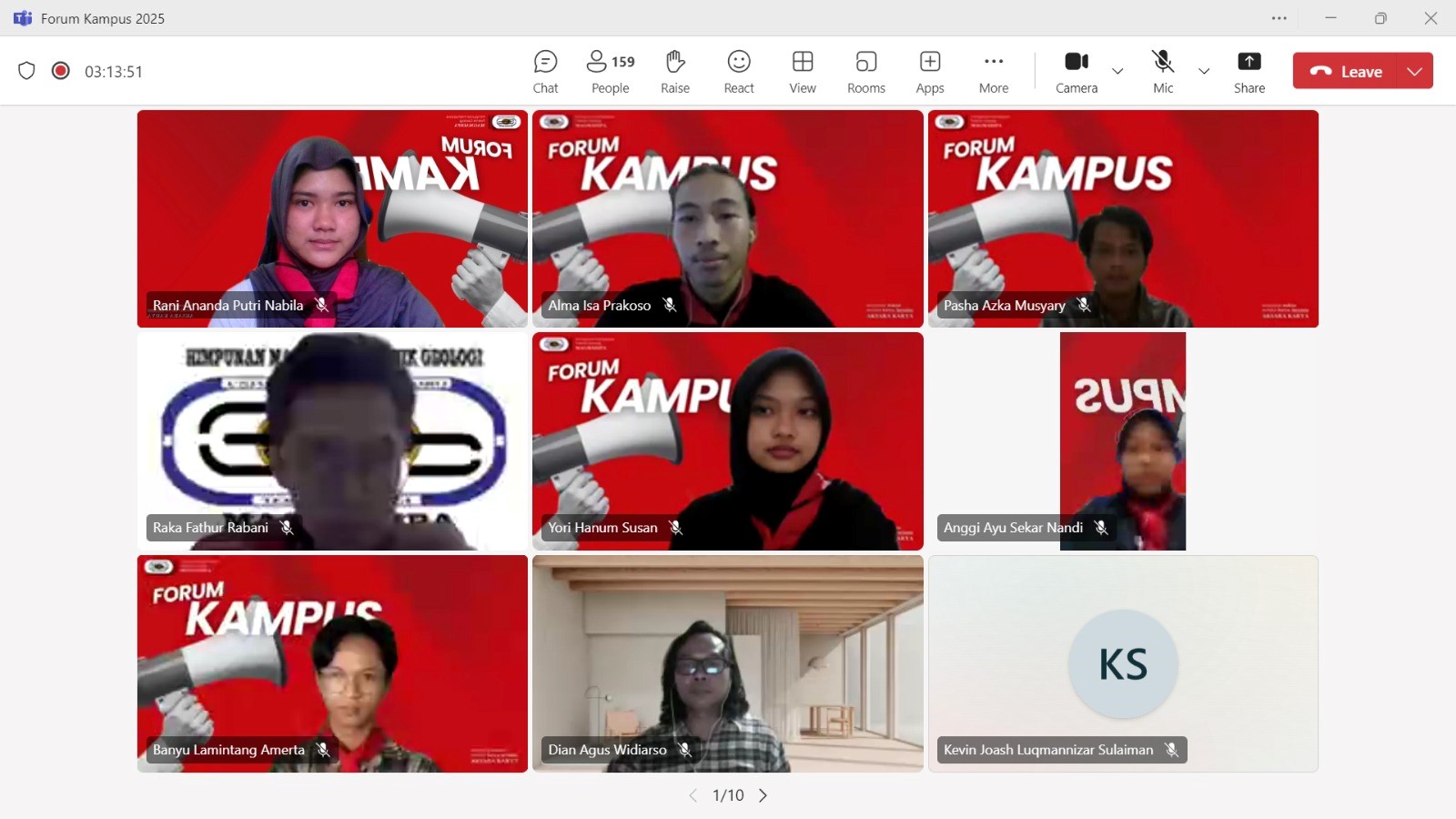Show the People participant list
This screenshot has height=819, width=1456.
click(x=611, y=72)
